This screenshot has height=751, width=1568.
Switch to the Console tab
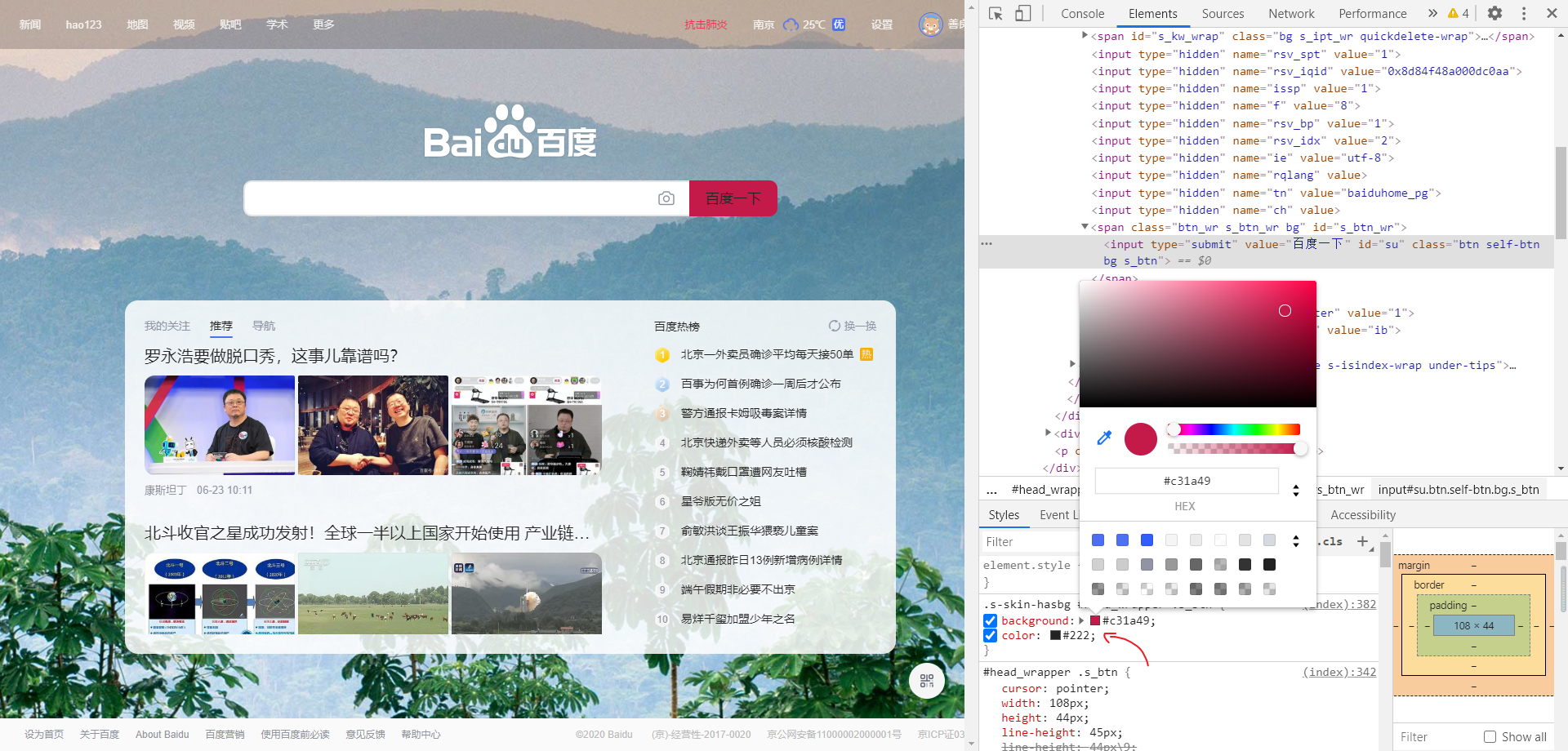point(1082,13)
